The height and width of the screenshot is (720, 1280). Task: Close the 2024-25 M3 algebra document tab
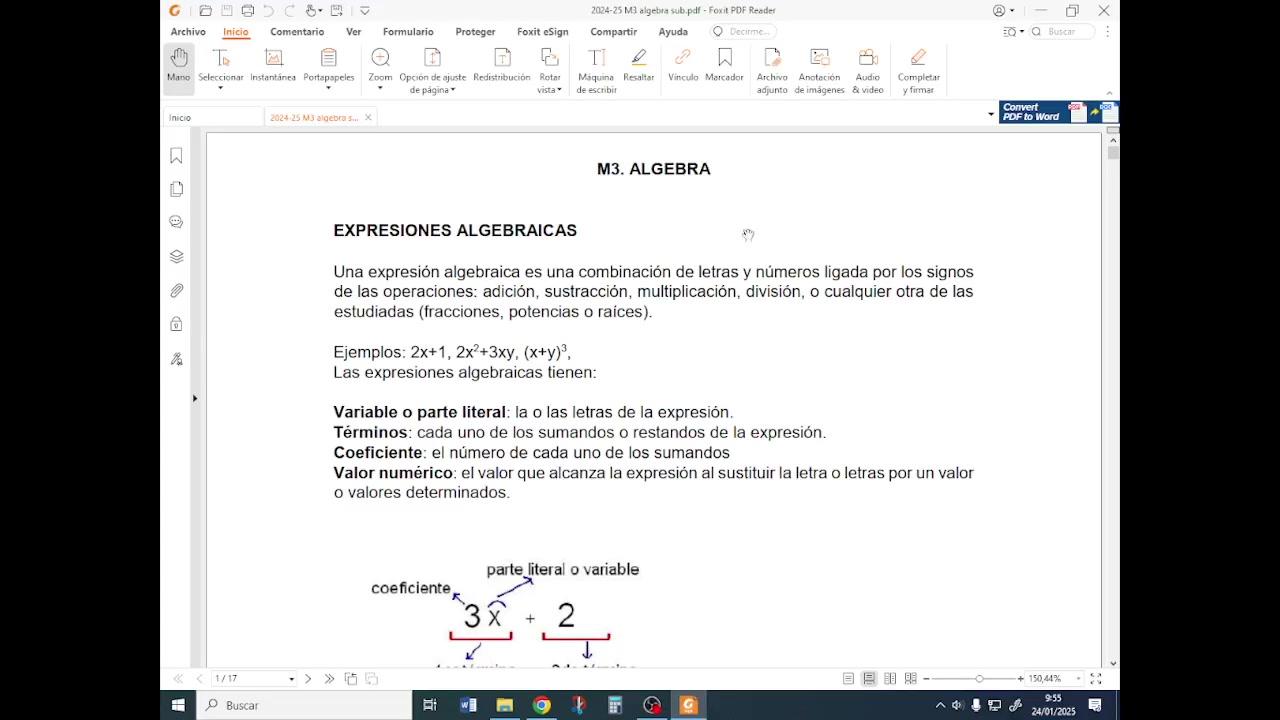[x=368, y=117]
